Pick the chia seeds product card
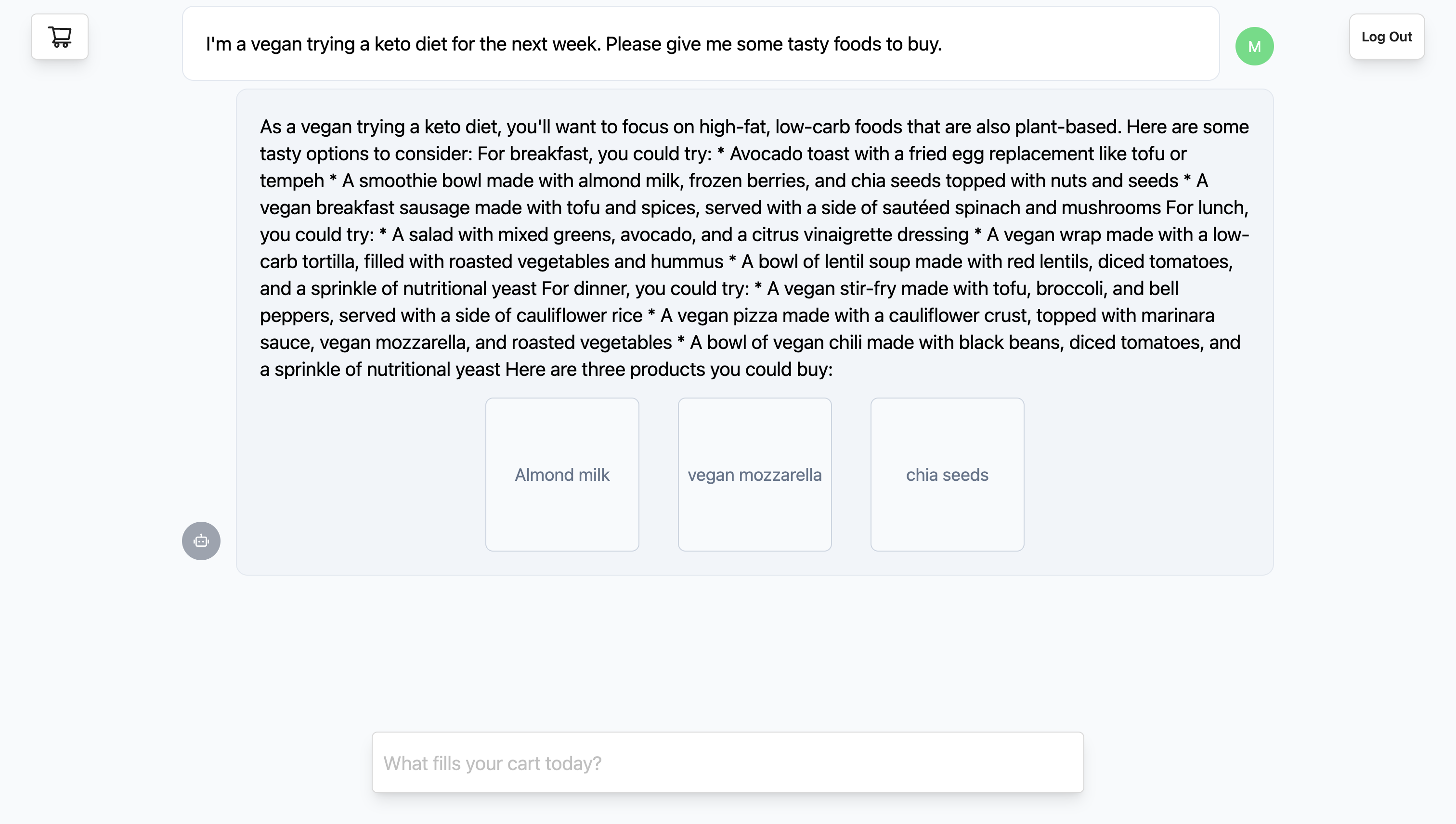1456x824 pixels. point(947,474)
